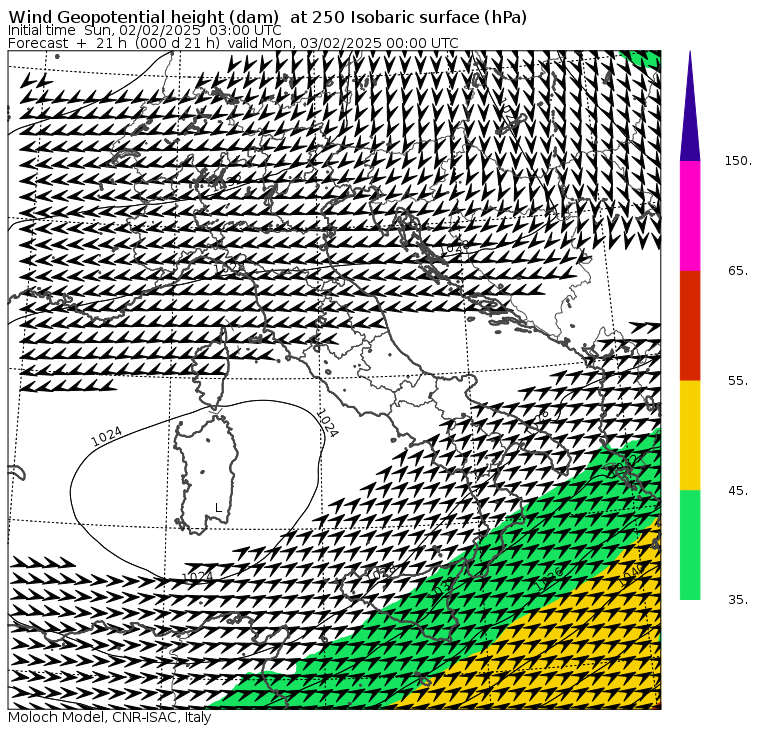
Task: Click the 'L' low marker over southern Sardinia
Action: click(x=218, y=508)
